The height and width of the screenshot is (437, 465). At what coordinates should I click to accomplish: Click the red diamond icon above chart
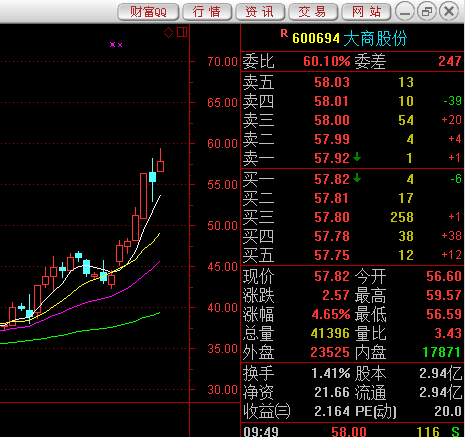coord(168,32)
